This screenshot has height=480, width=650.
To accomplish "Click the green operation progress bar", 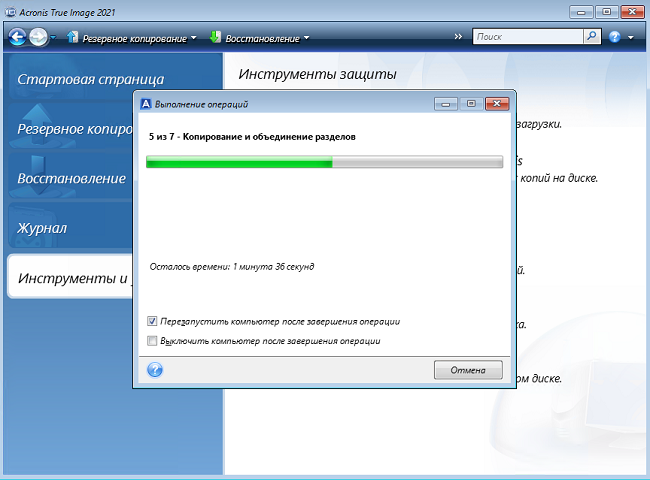I will 324,162.
